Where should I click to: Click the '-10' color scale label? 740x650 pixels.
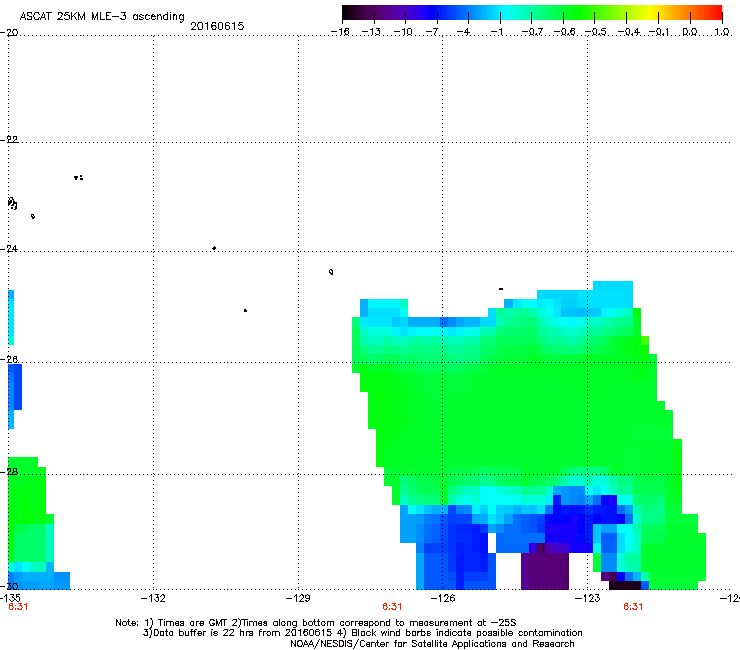tap(403, 32)
